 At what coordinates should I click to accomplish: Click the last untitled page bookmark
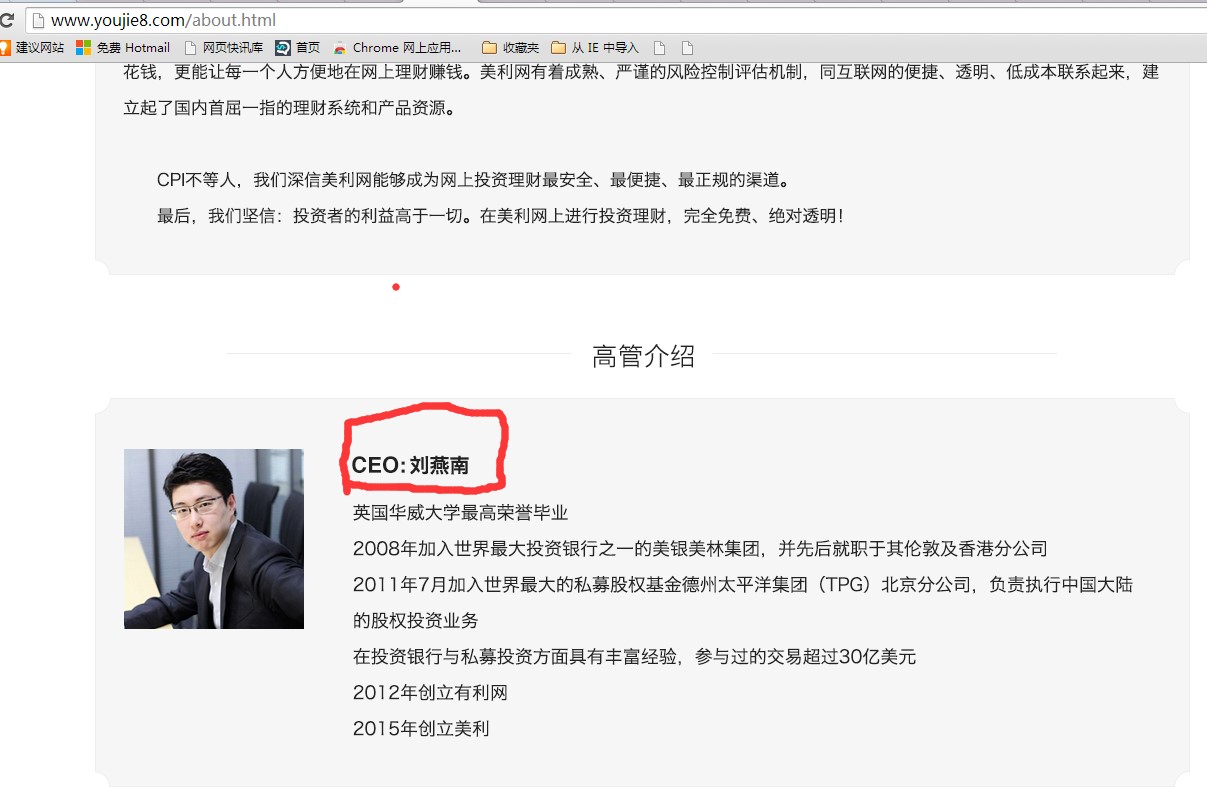coord(687,47)
